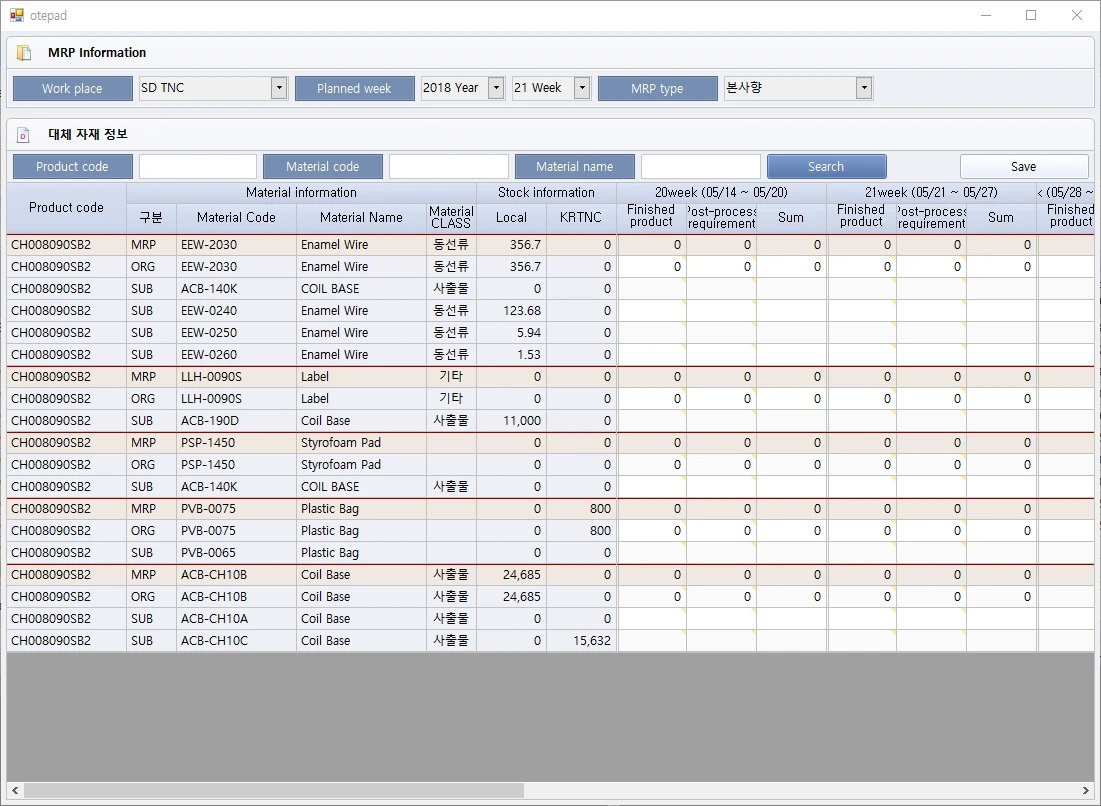Select the ACB-CH10C material code cell
The width and height of the screenshot is (1101, 806).
(x=237, y=640)
